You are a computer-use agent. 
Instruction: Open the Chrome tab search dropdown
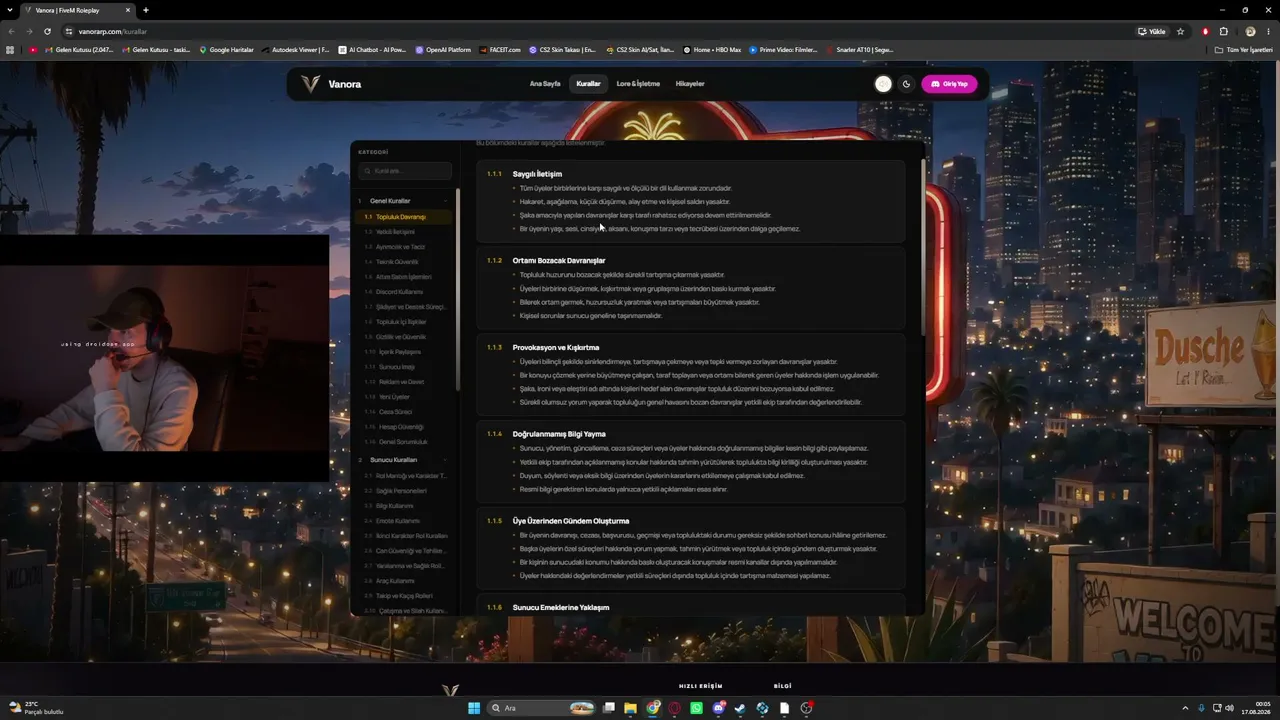click(11, 10)
